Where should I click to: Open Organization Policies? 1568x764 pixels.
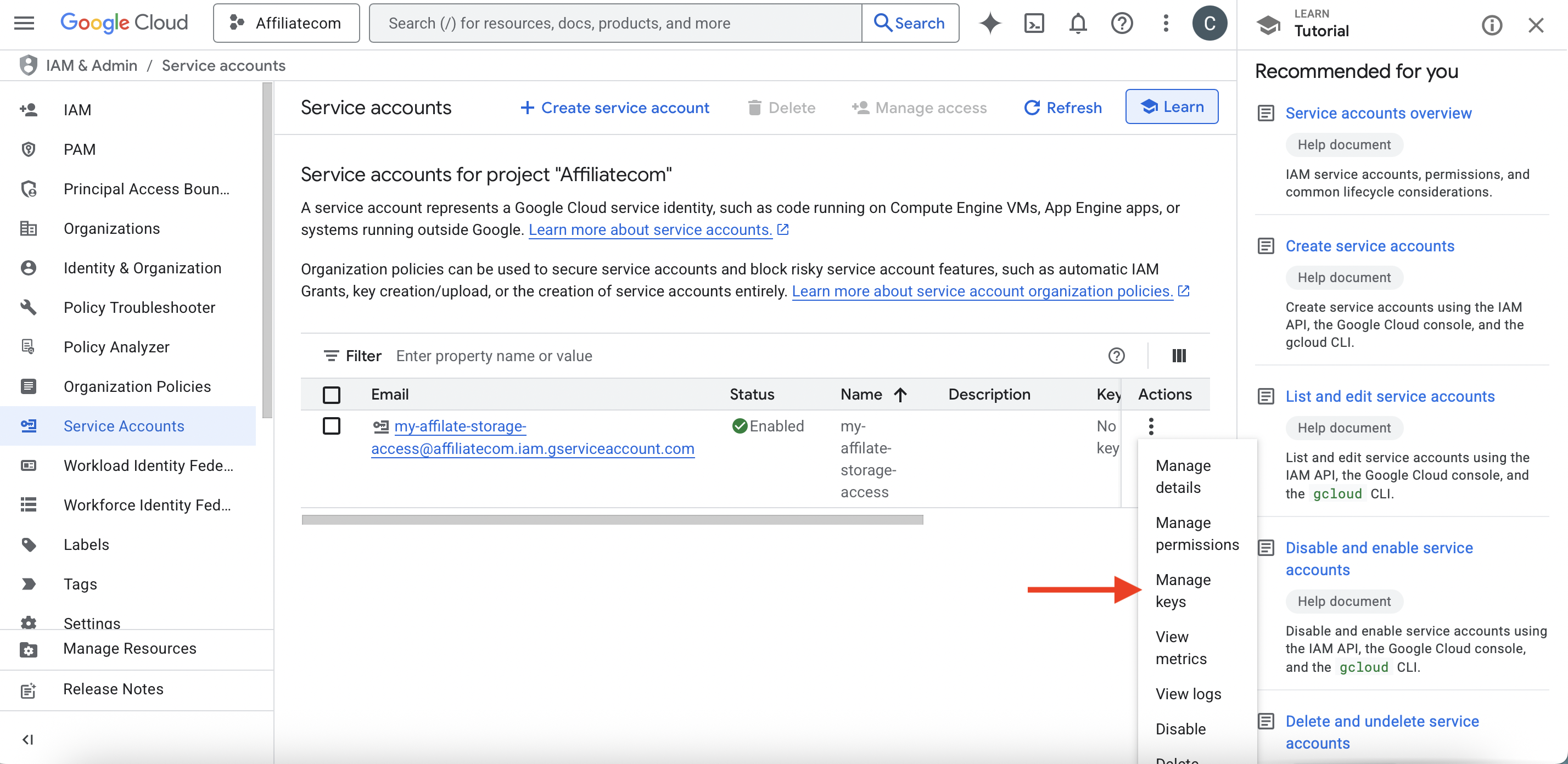click(128, 386)
